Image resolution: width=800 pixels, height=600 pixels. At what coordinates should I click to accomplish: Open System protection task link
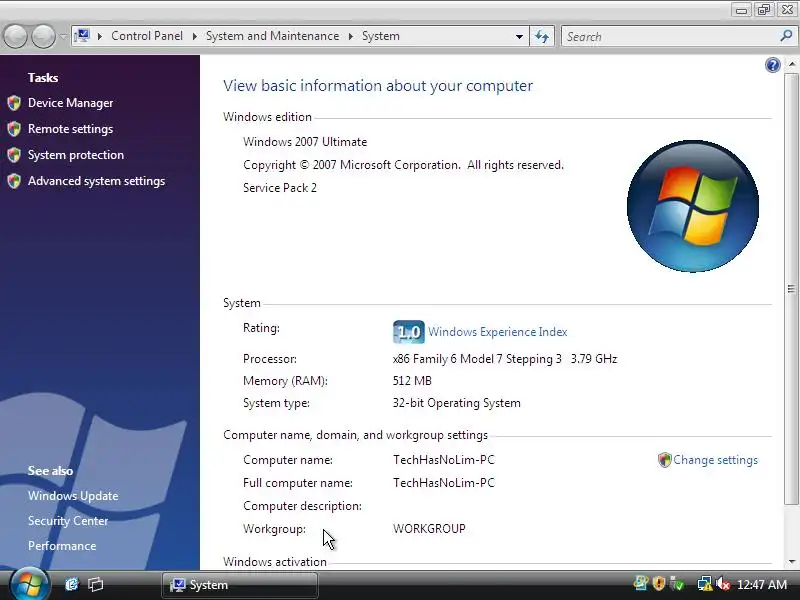point(76,155)
